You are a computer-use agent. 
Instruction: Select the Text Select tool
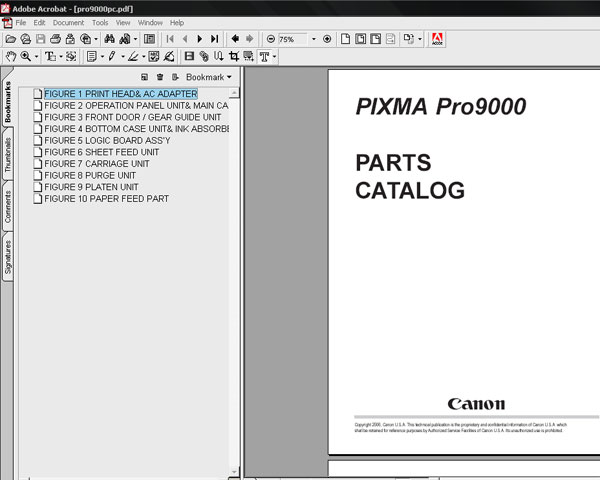[50, 57]
